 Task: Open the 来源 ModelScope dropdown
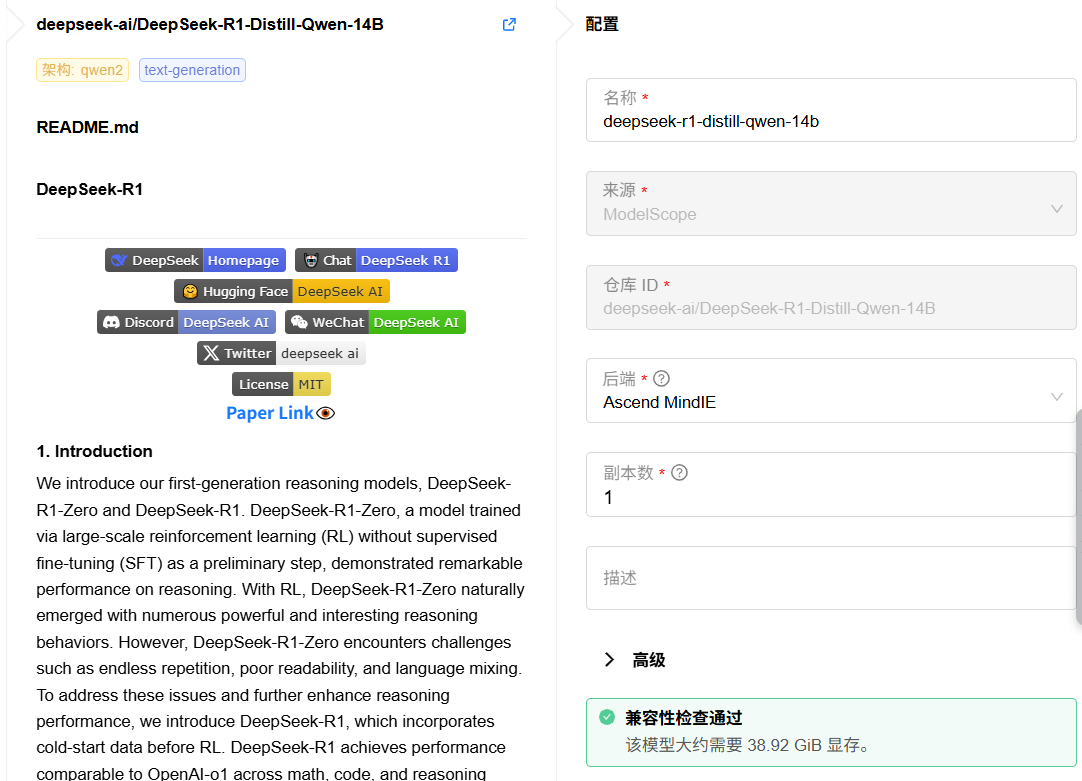(x=831, y=204)
